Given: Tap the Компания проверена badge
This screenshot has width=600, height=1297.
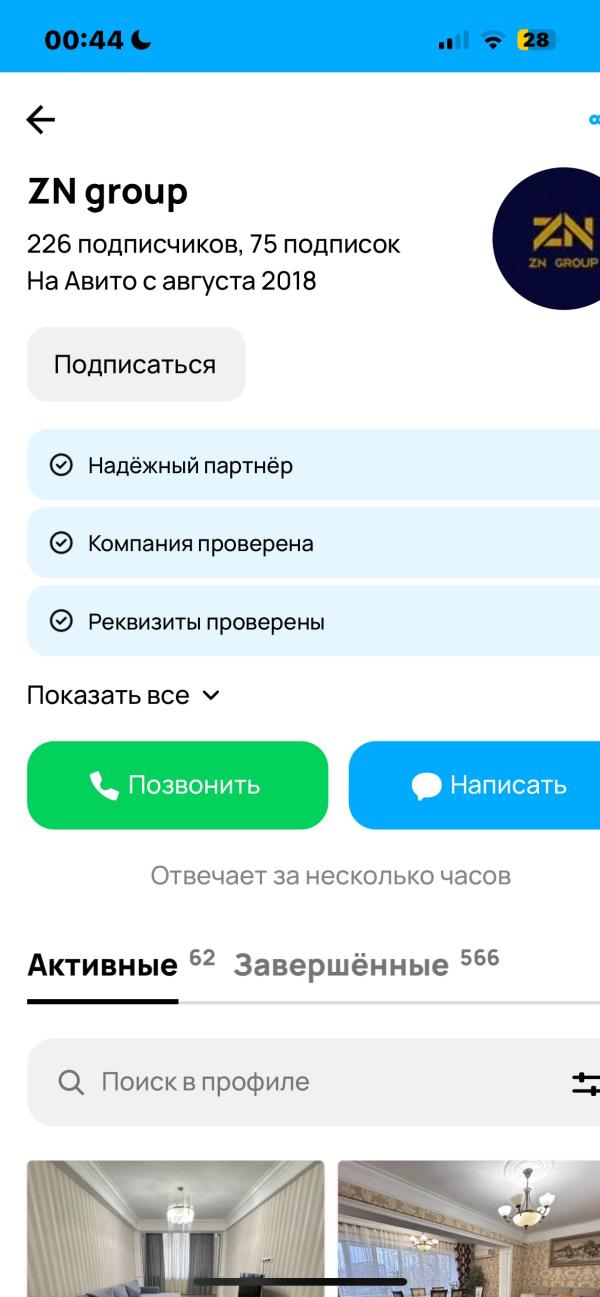Looking at the screenshot, I should point(200,543).
